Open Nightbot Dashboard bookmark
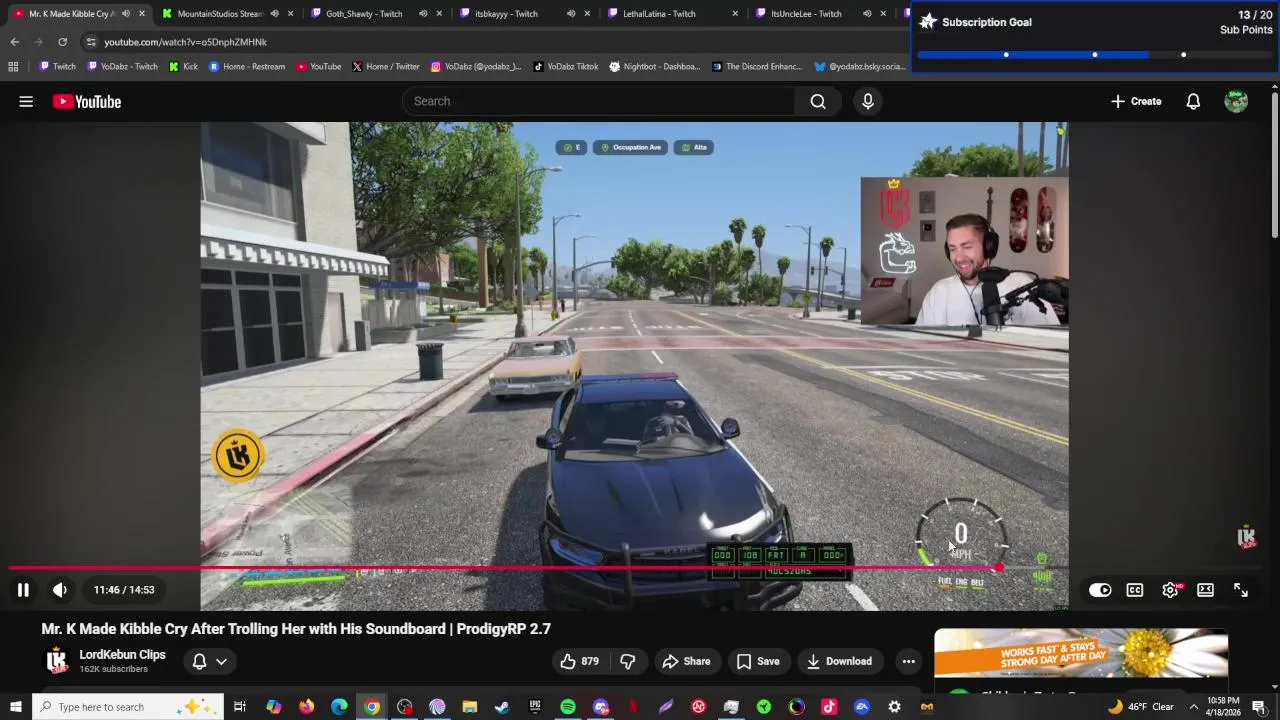Viewport: 1280px width, 720px height. point(654,67)
